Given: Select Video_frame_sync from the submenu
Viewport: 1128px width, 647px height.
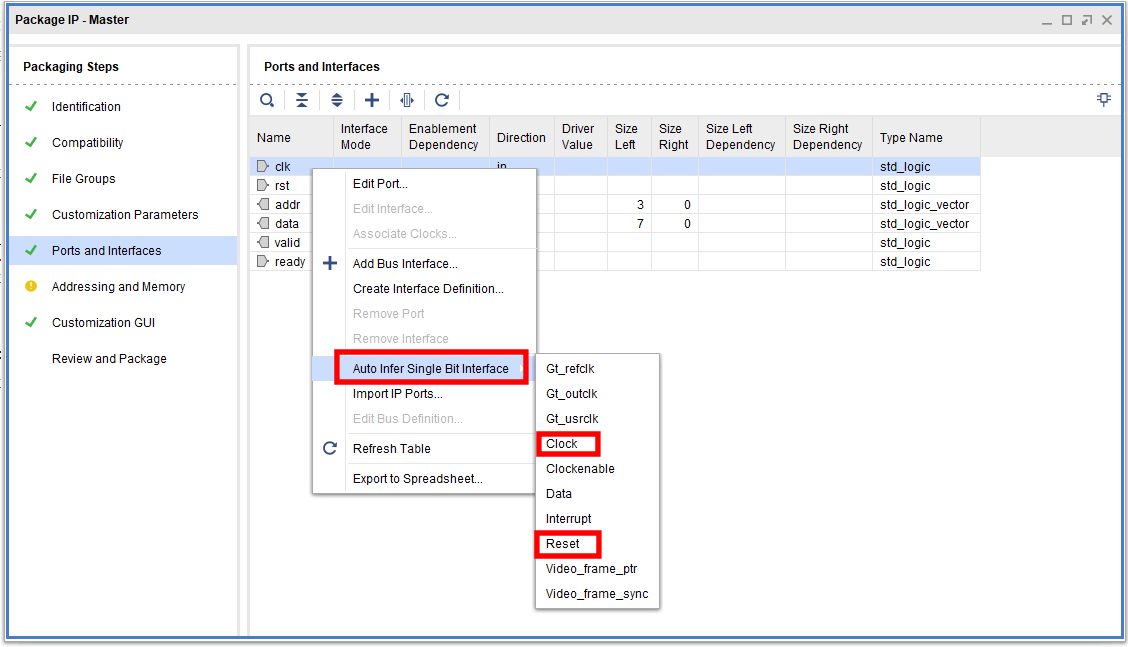Looking at the screenshot, I should (x=597, y=594).
